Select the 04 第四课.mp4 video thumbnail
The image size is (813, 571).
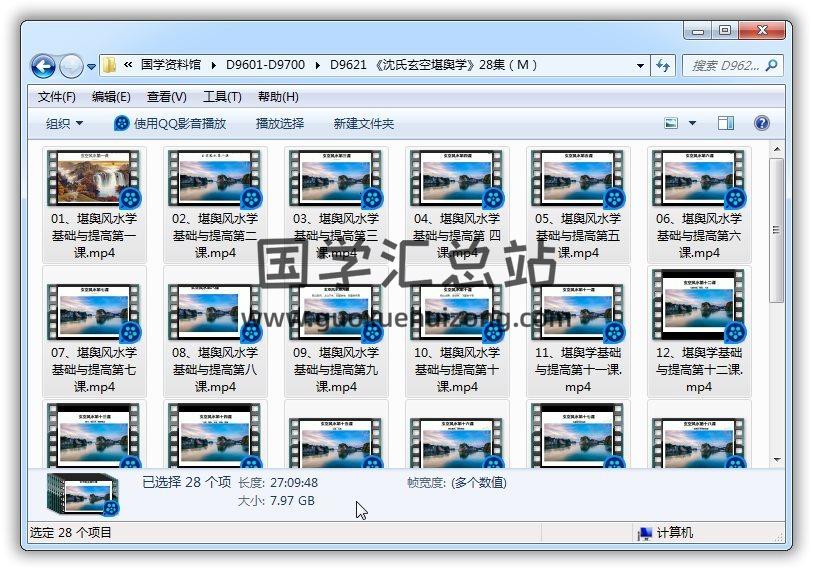coord(457,179)
